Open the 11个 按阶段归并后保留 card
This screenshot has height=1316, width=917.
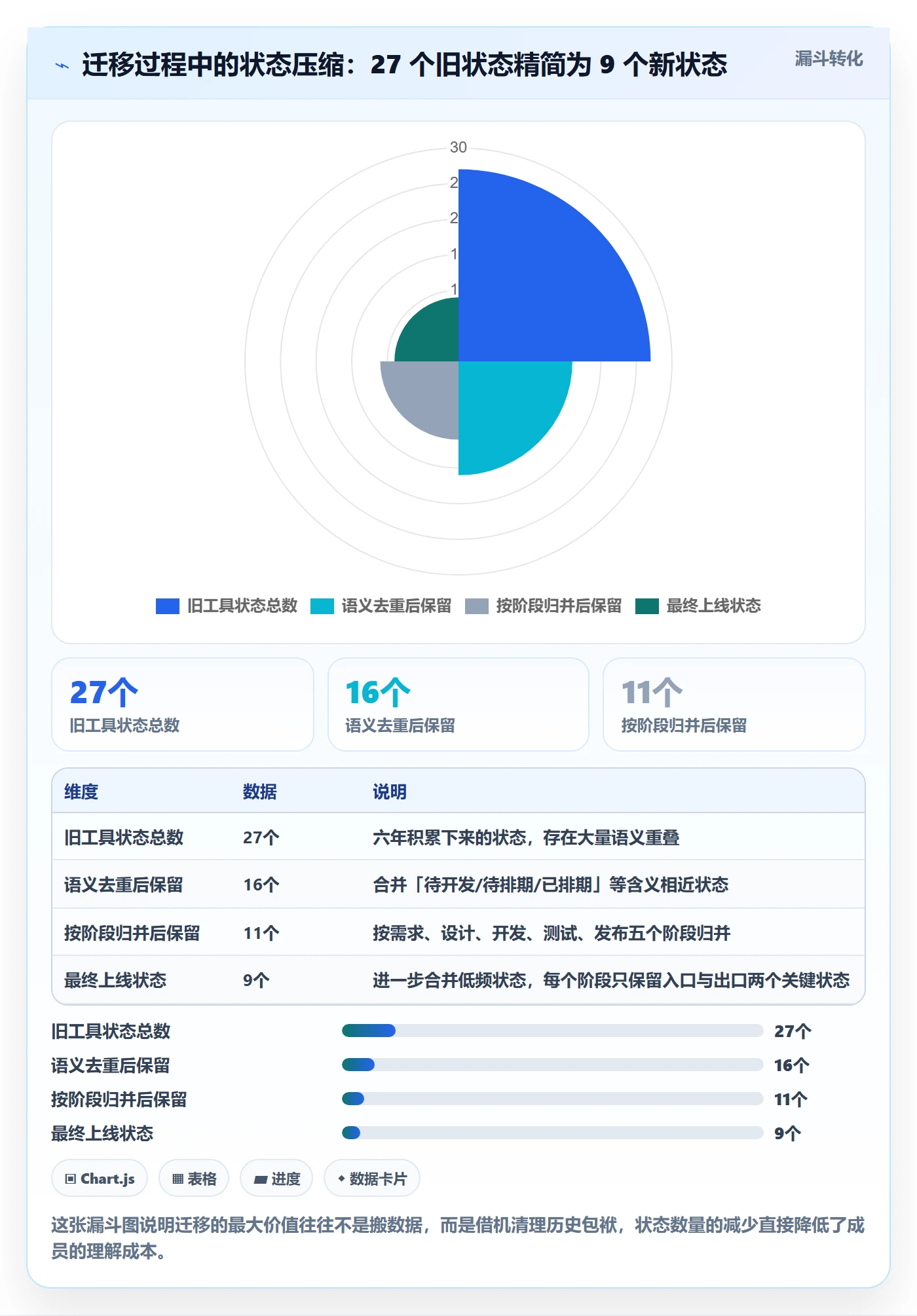click(734, 704)
